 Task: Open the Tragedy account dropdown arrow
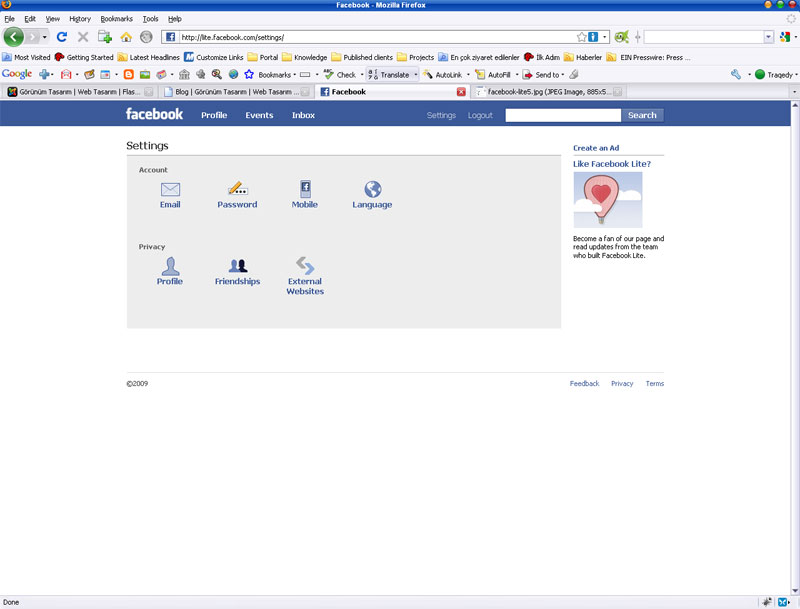(x=796, y=75)
